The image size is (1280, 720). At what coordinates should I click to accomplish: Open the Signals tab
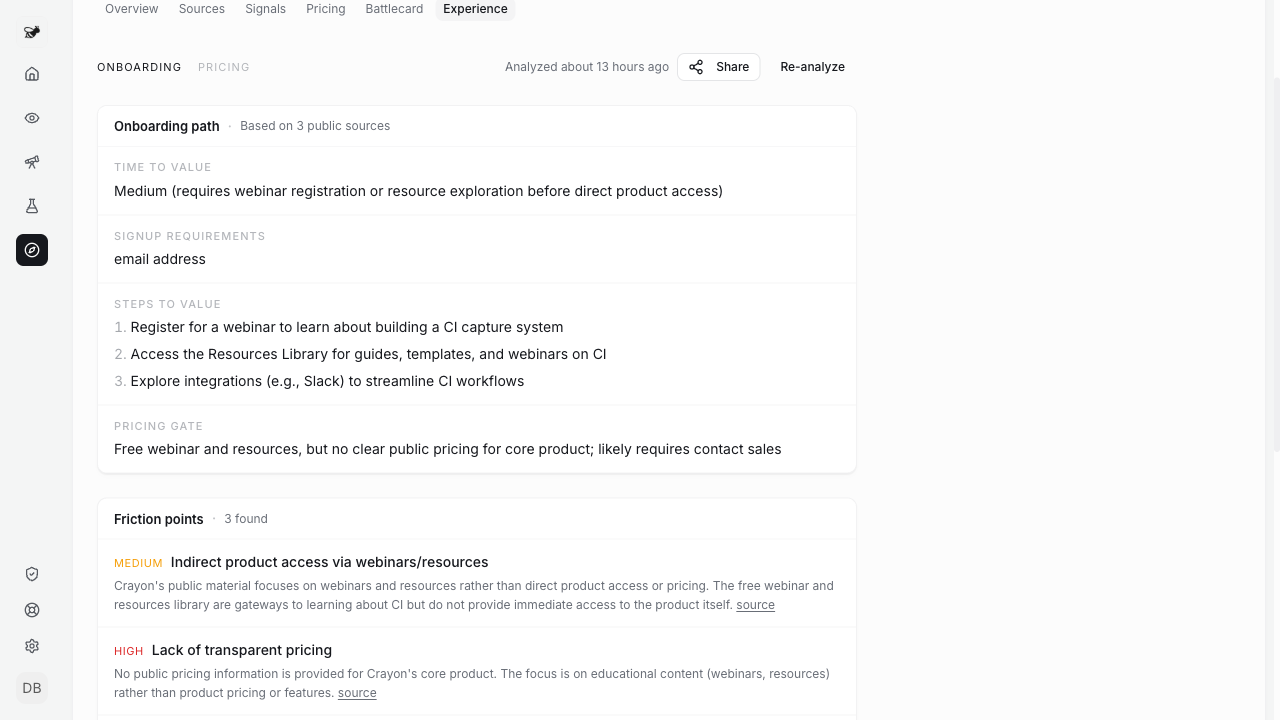click(x=265, y=9)
